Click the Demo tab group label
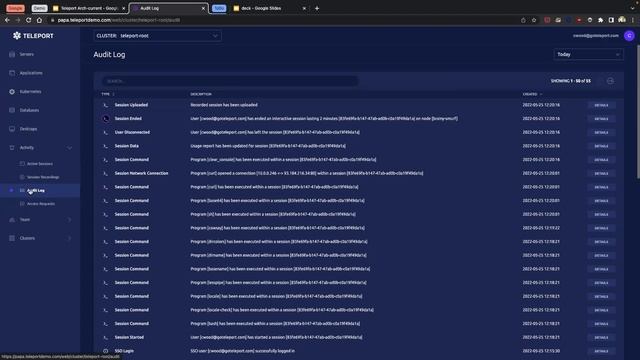The width and height of the screenshot is (640, 360). tap(39, 8)
